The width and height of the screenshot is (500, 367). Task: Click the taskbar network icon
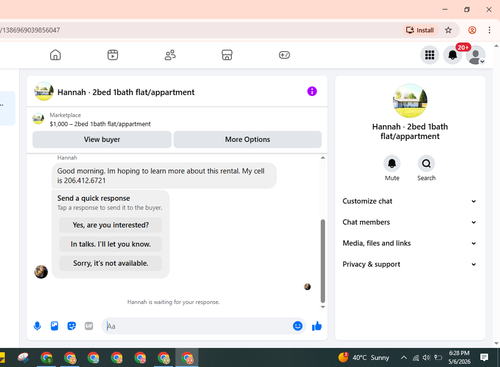(x=416, y=358)
